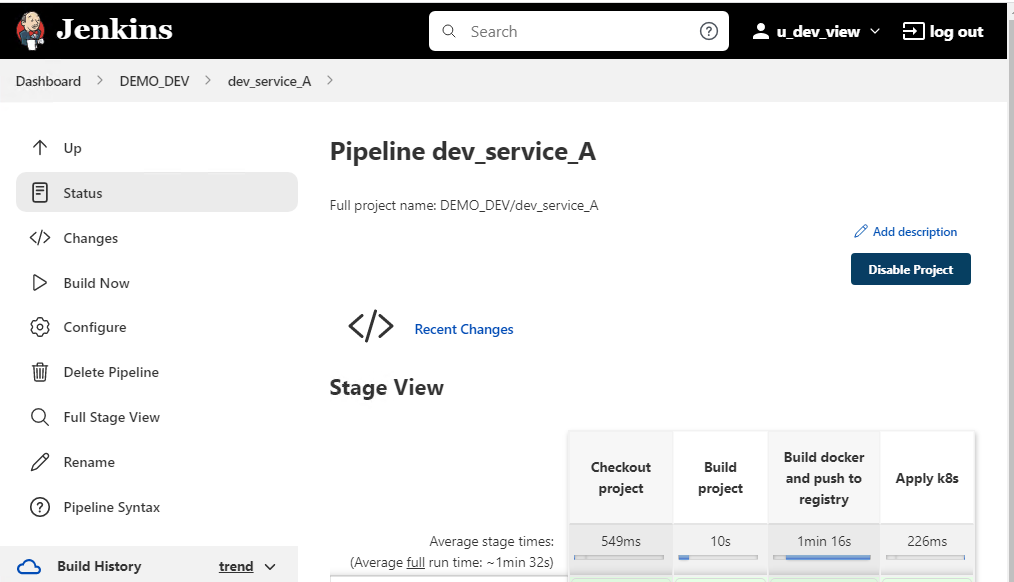The image size is (1014, 582).
Task: Click the Jenkins butler logo icon
Action: click(x=31, y=31)
